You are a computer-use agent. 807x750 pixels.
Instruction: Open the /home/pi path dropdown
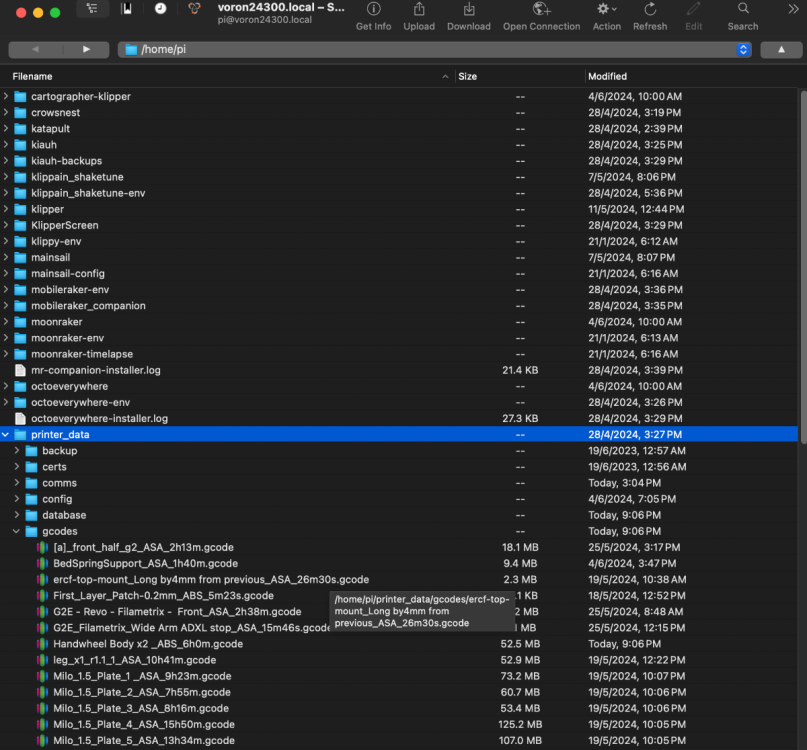click(x=743, y=49)
